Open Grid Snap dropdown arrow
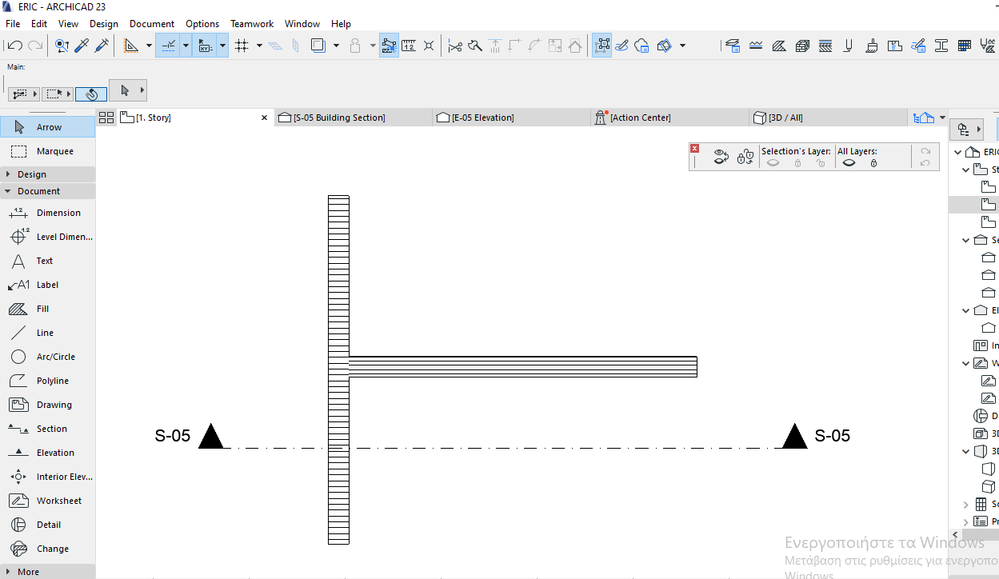The image size is (999, 579). (x=259, y=46)
